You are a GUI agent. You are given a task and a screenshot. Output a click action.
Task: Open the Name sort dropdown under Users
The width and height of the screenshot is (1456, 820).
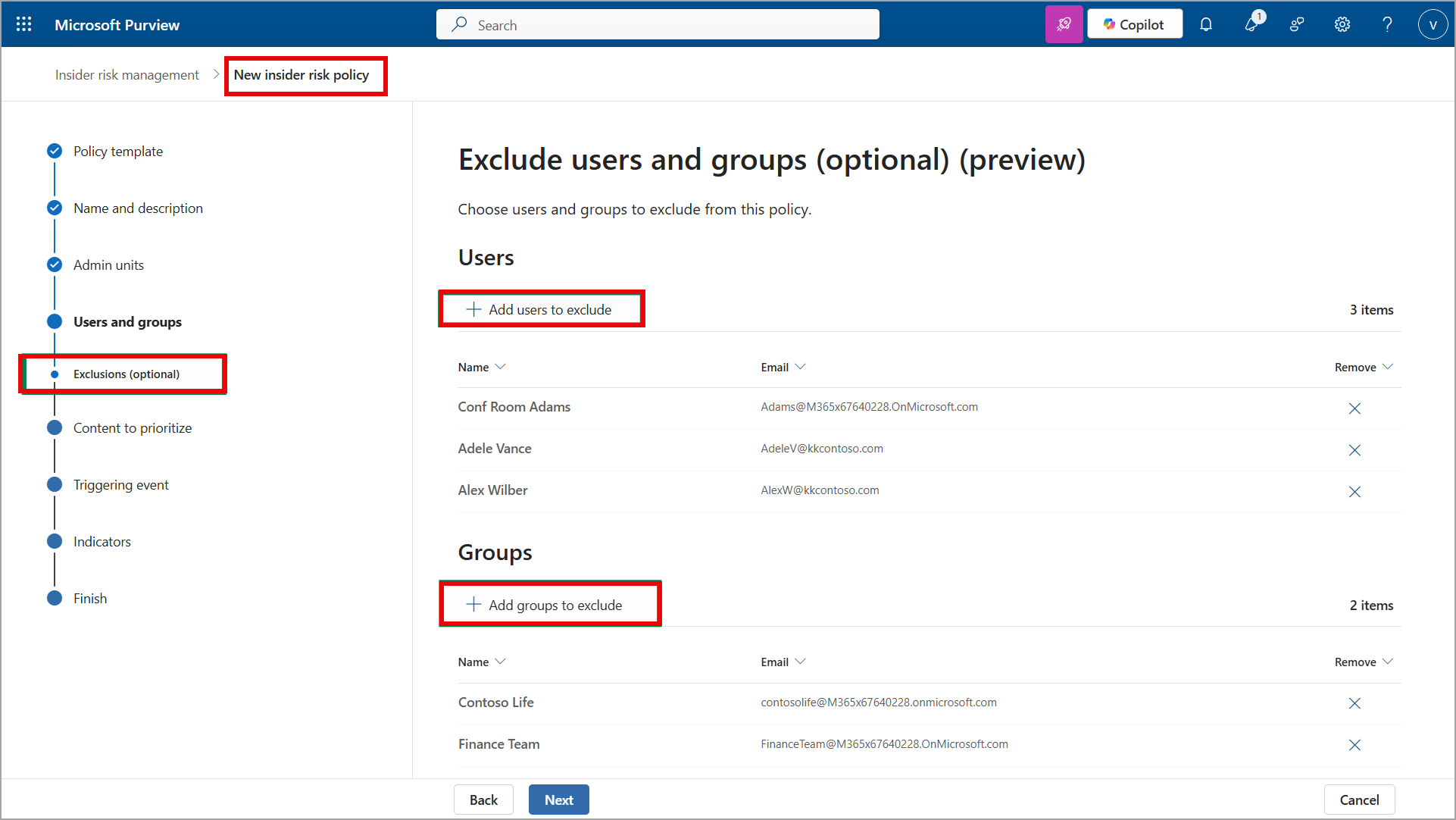coord(501,366)
